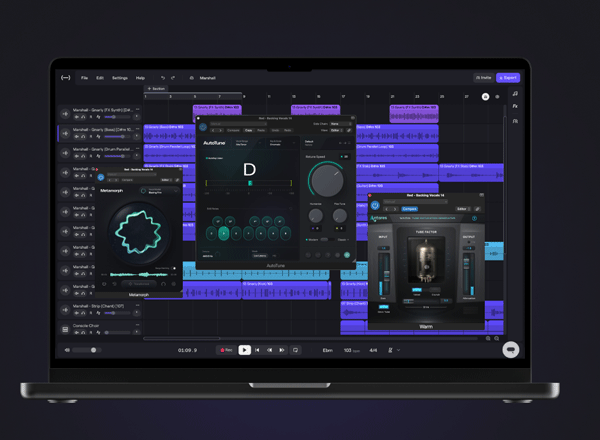Click the Compare button in the Warm plugin window
The width and height of the screenshot is (600, 440).
click(x=410, y=209)
